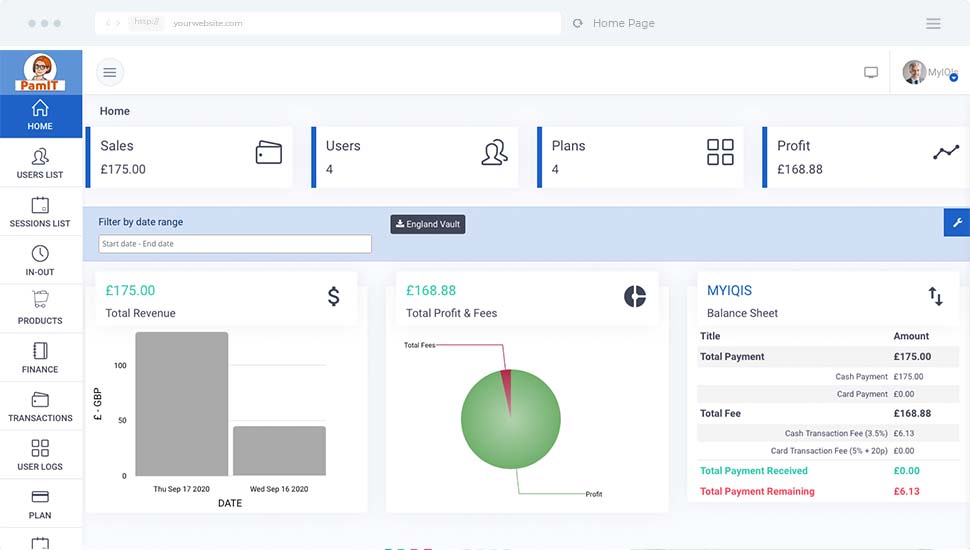Click the Total Revenue label
The image size is (970, 550).
point(140,313)
